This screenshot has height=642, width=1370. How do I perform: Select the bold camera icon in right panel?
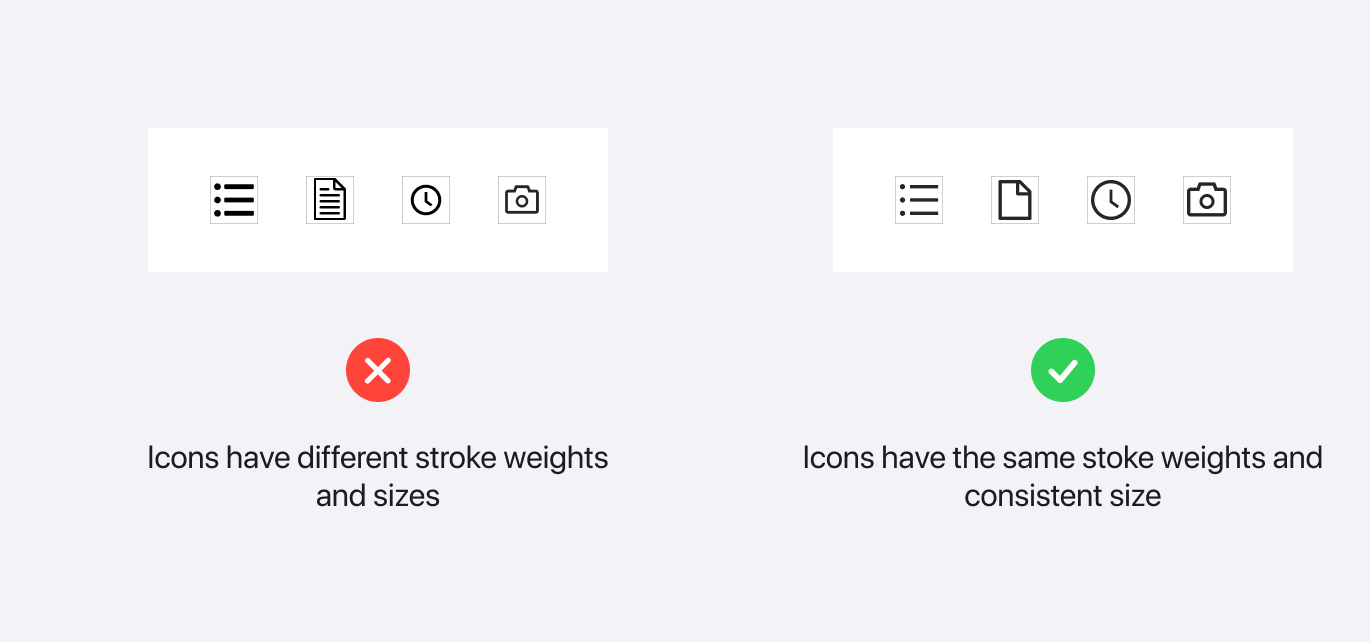[1207, 200]
